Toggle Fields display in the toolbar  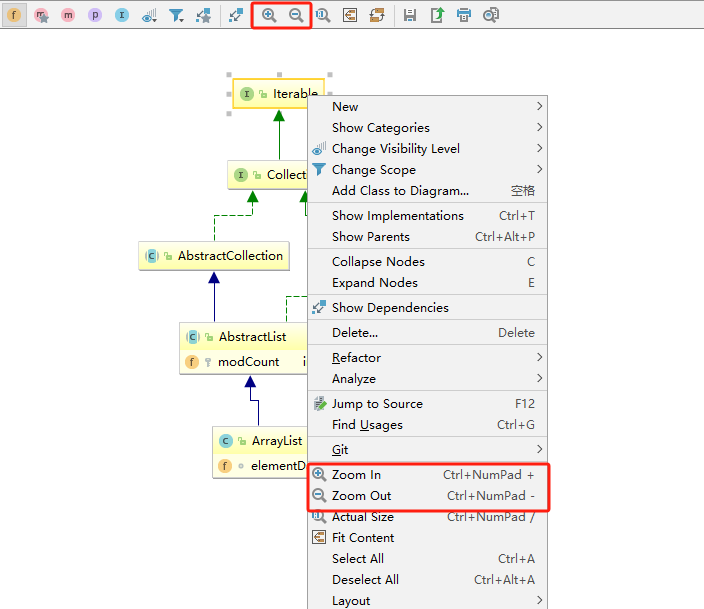[x=14, y=15]
